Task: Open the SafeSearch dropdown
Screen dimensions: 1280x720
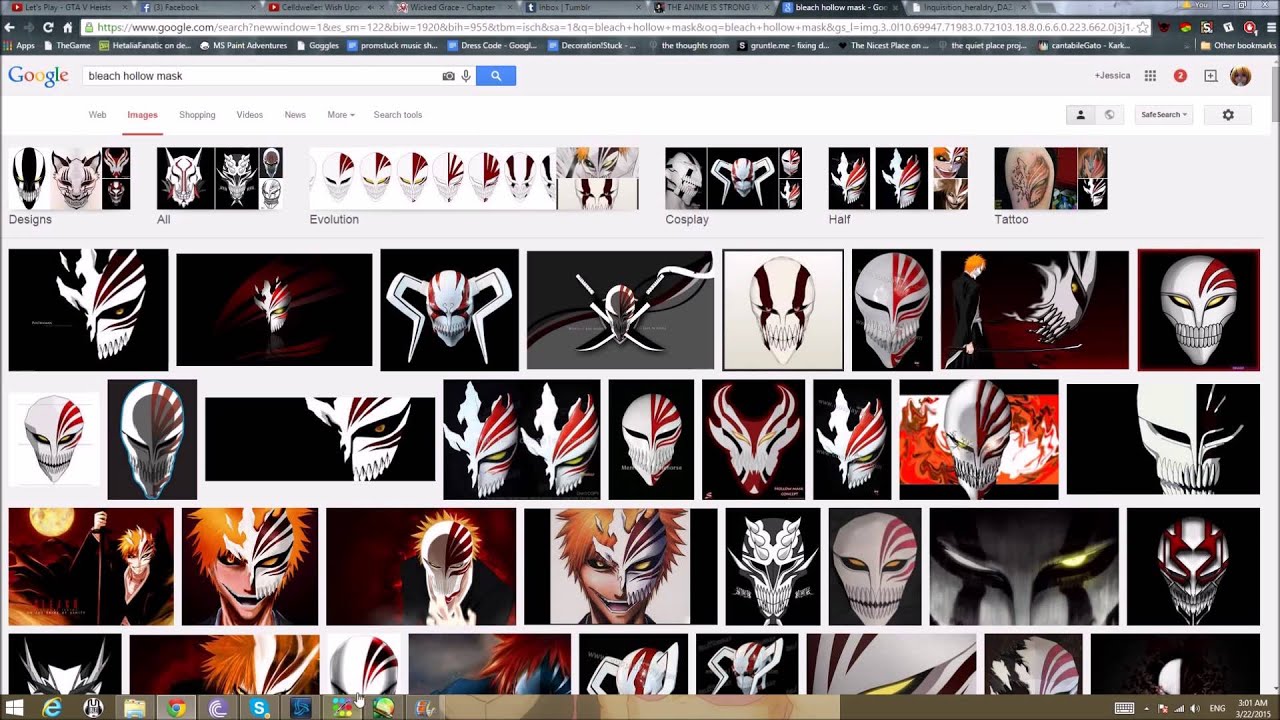Action: tap(1164, 115)
